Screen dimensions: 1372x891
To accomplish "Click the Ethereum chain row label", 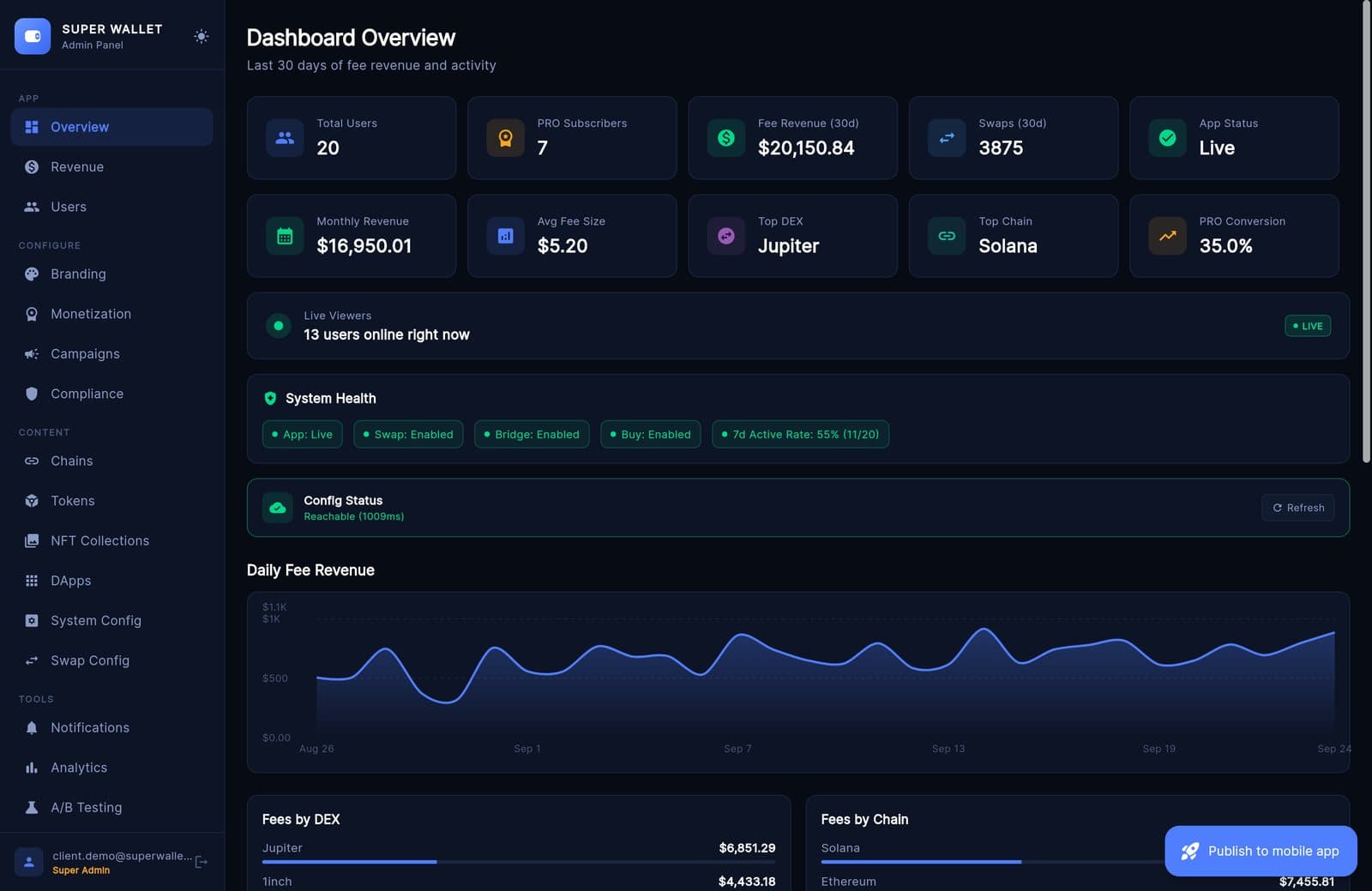I will tap(848, 882).
